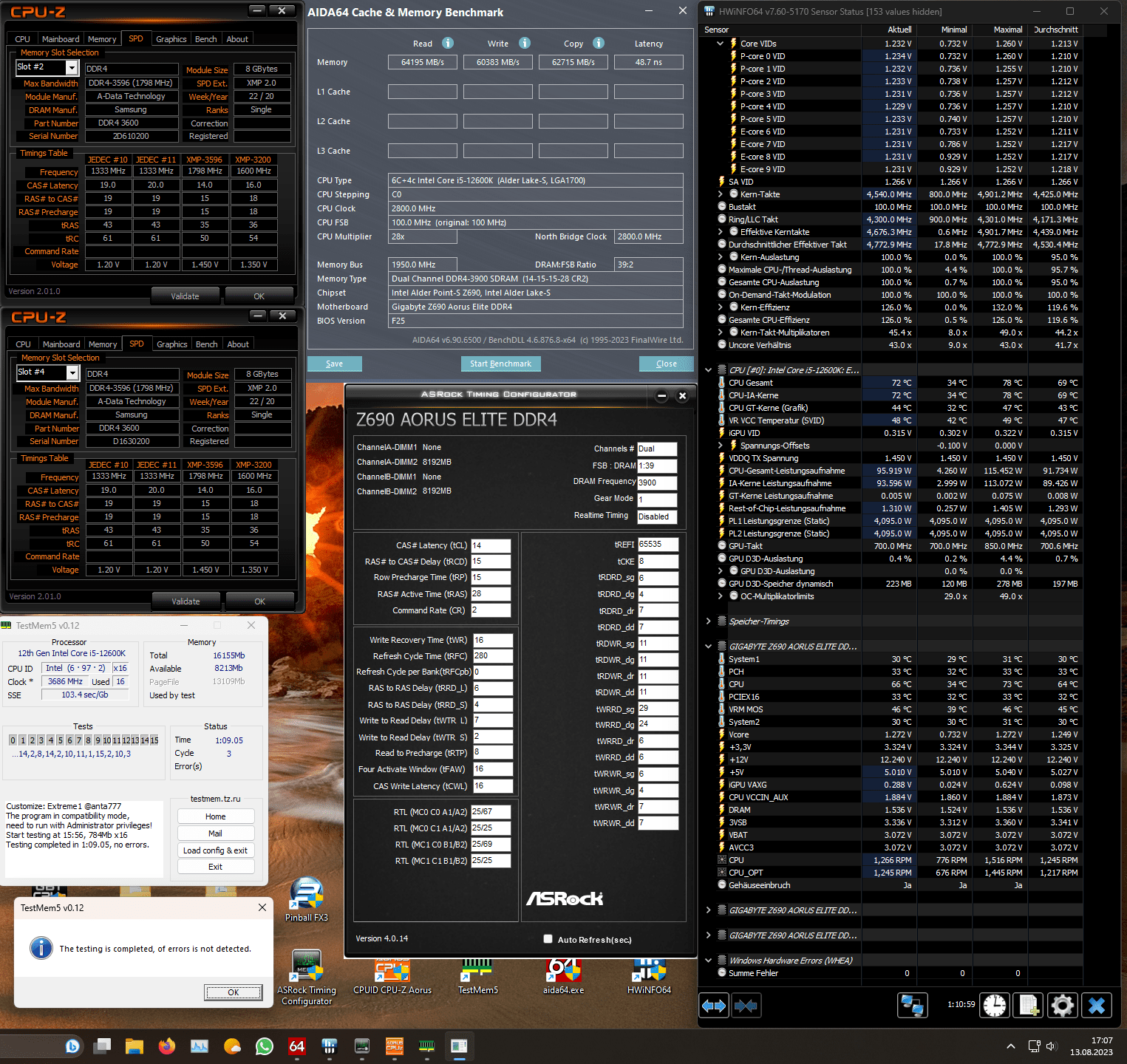Collapse the Core VIDs group in HWiNFO
The width and height of the screenshot is (1127, 1064).
[720, 44]
